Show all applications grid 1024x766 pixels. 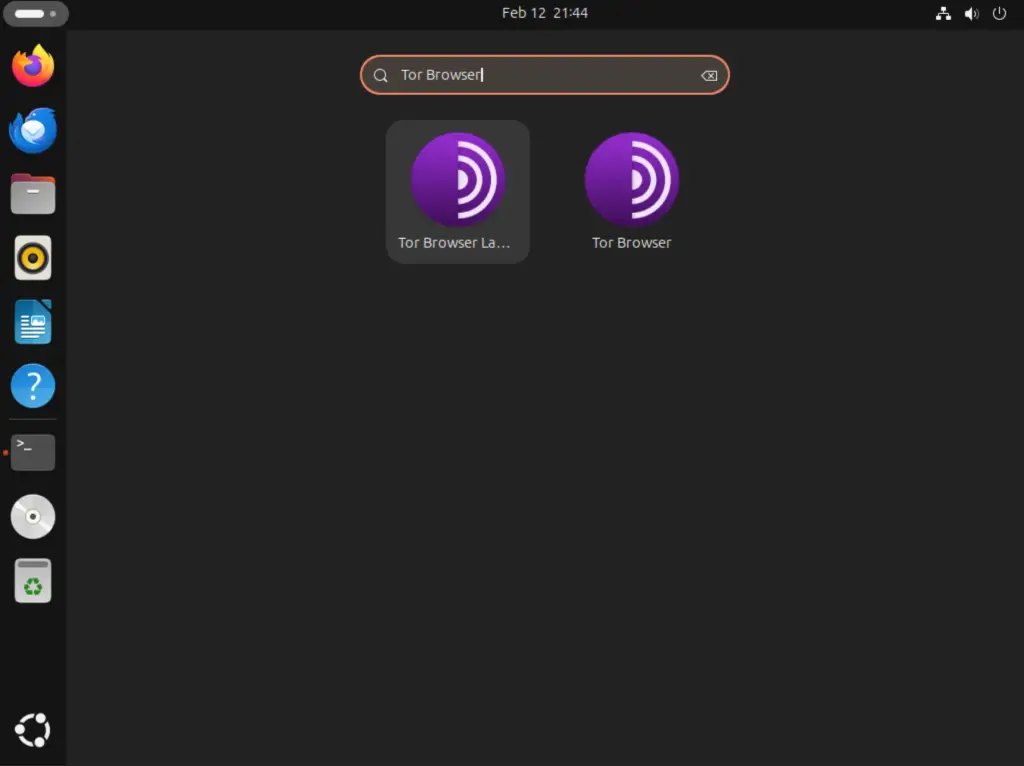click(33, 729)
